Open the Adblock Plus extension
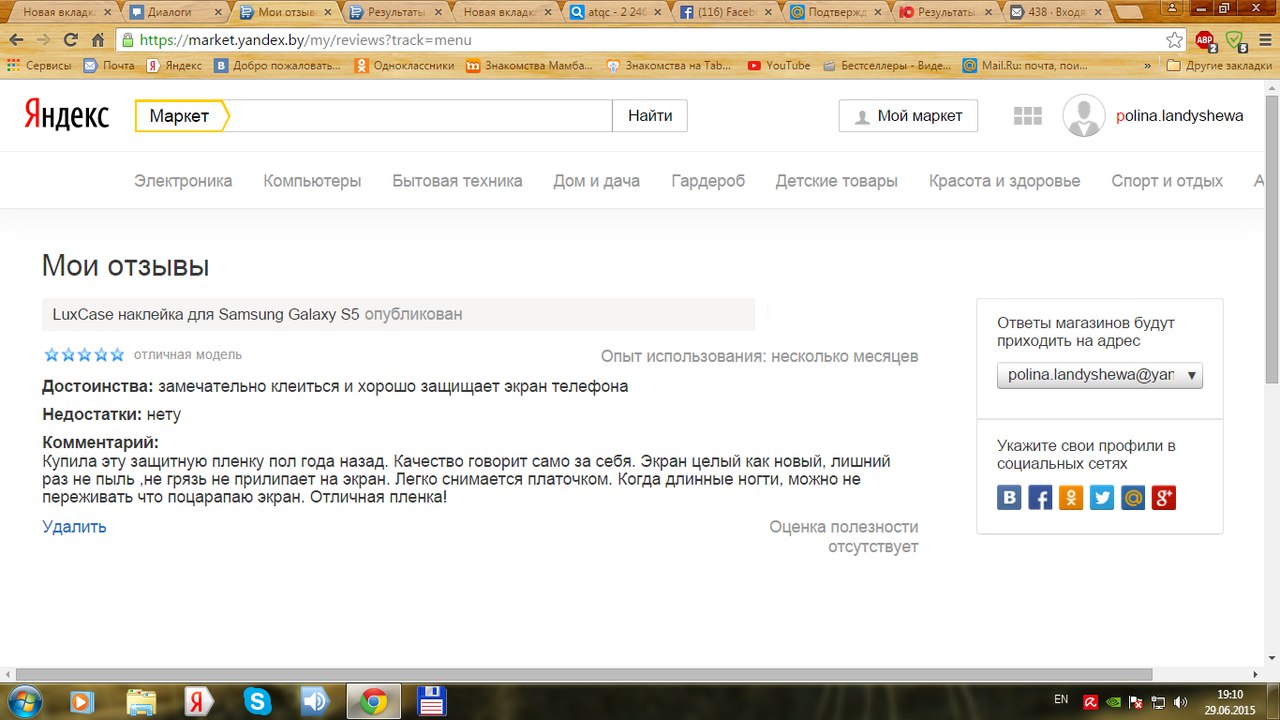Viewport: 1280px width, 720px height. pos(1205,41)
